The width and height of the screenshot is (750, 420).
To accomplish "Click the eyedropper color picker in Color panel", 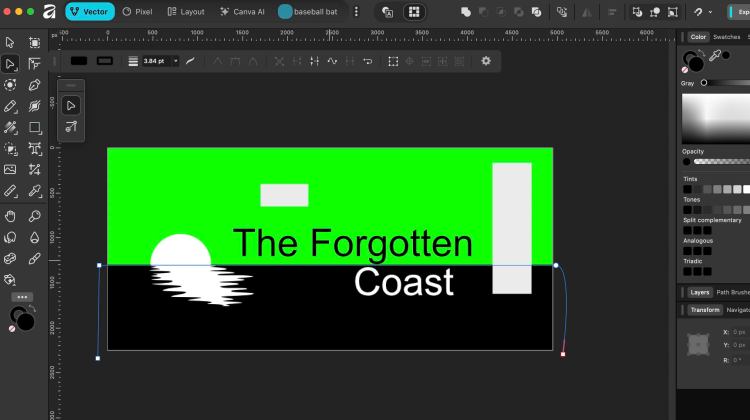I will click(716, 57).
